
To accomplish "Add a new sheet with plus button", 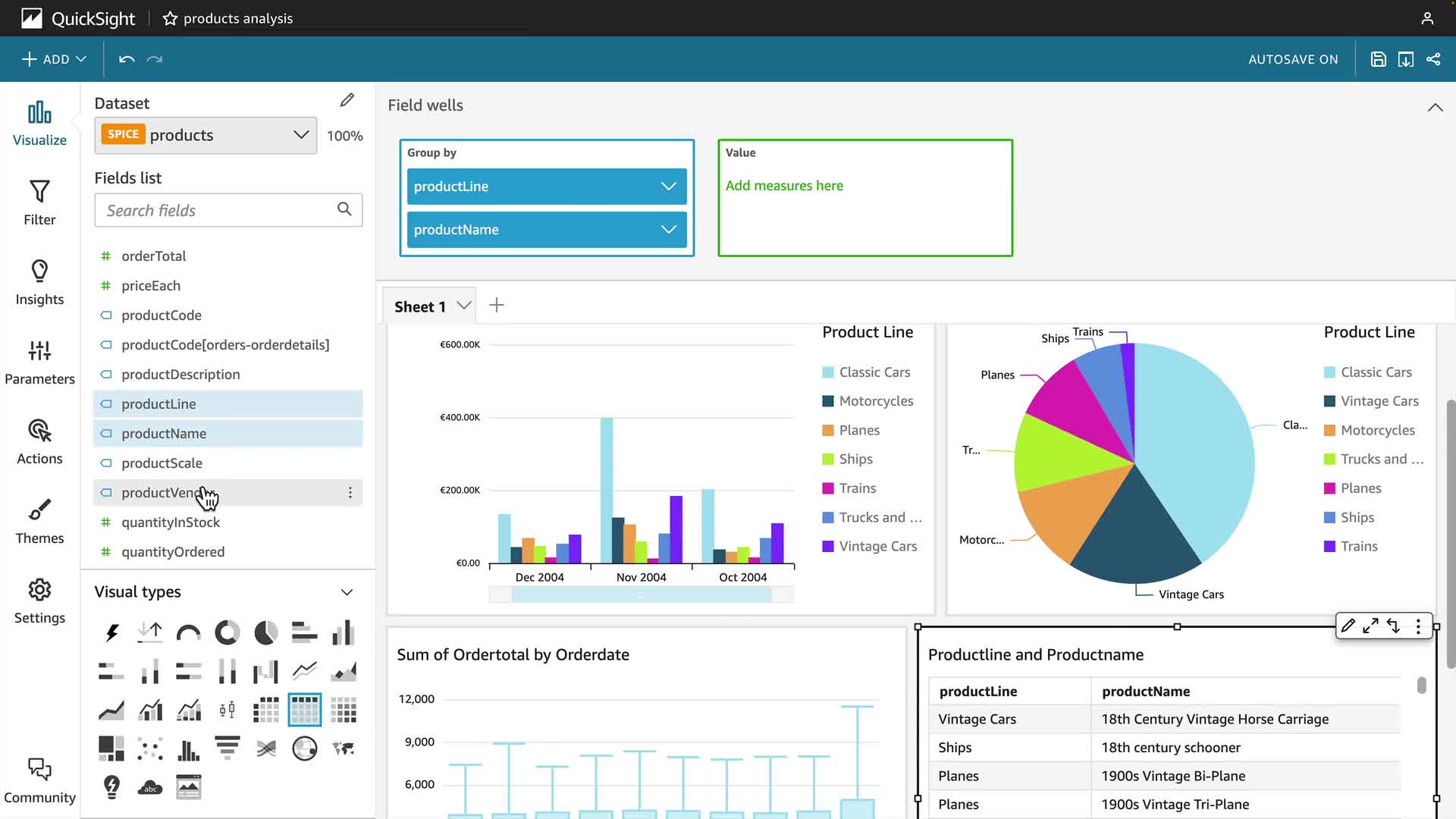I will pos(497,305).
